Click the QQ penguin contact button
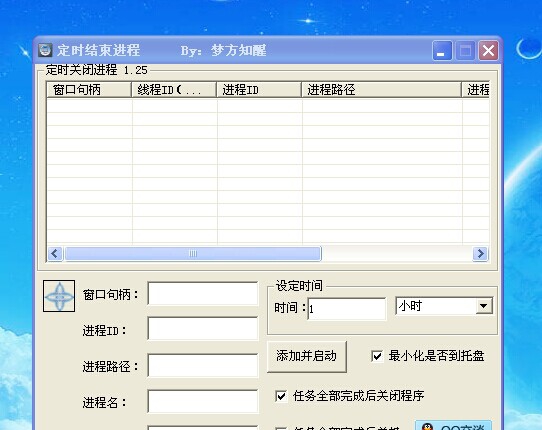This screenshot has height=430, width=542. coord(453,426)
